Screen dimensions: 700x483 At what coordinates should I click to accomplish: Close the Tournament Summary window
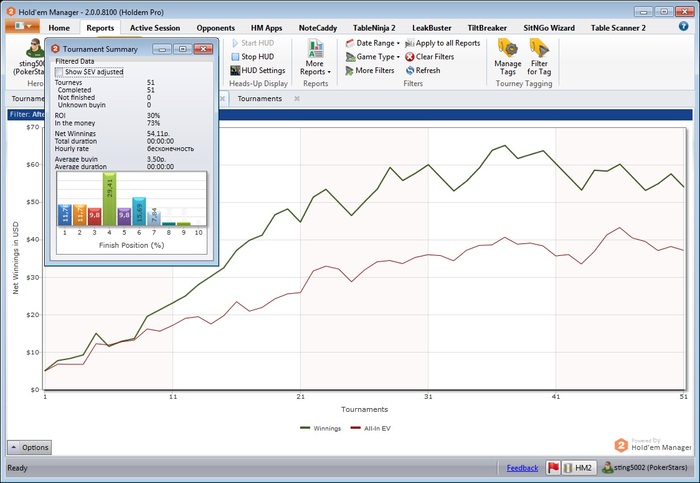pyautogui.click(x=203, y=49)
